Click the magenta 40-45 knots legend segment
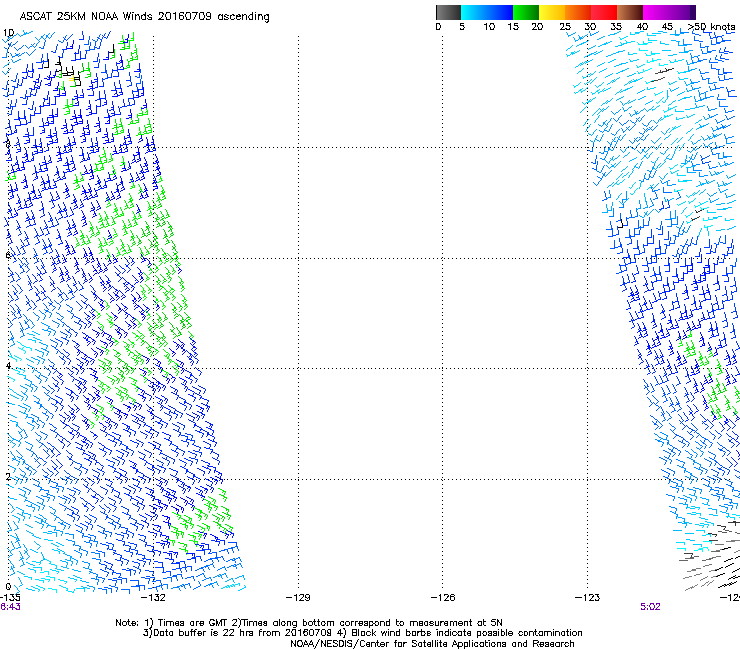 point(656,12)
